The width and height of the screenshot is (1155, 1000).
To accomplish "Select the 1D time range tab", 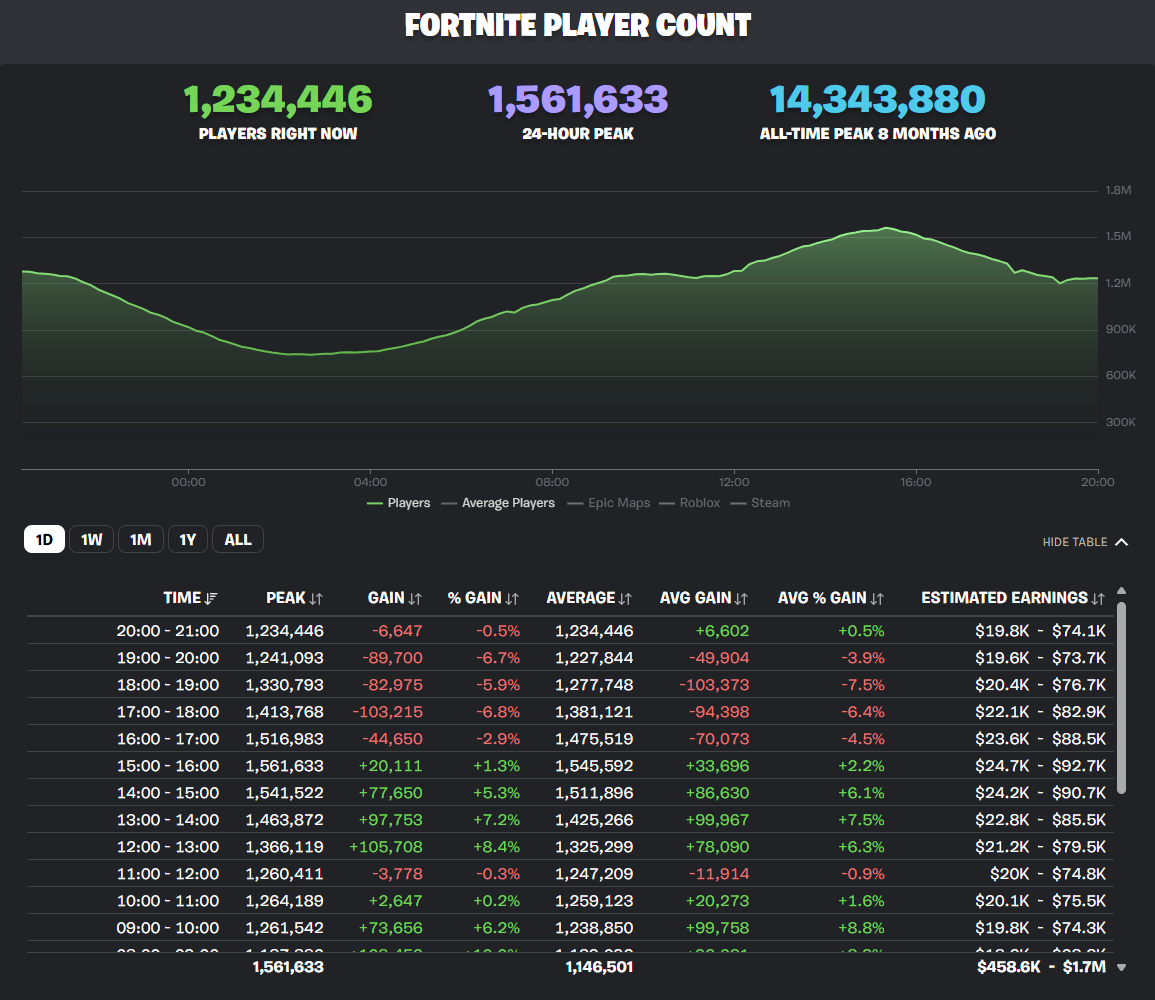I will [x=44, y=540].
